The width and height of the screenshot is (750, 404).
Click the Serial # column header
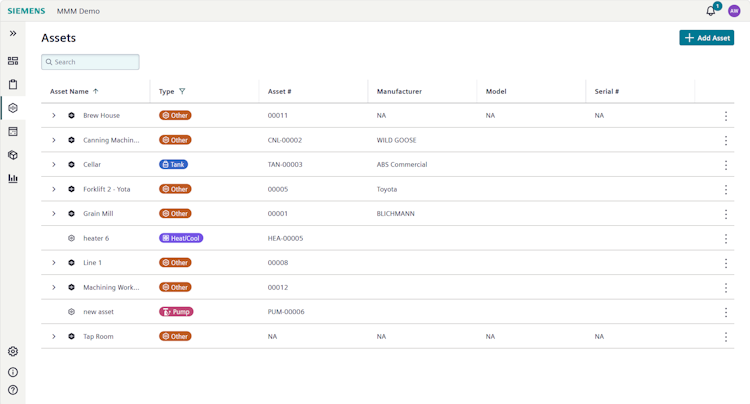[x=607, y=91]
